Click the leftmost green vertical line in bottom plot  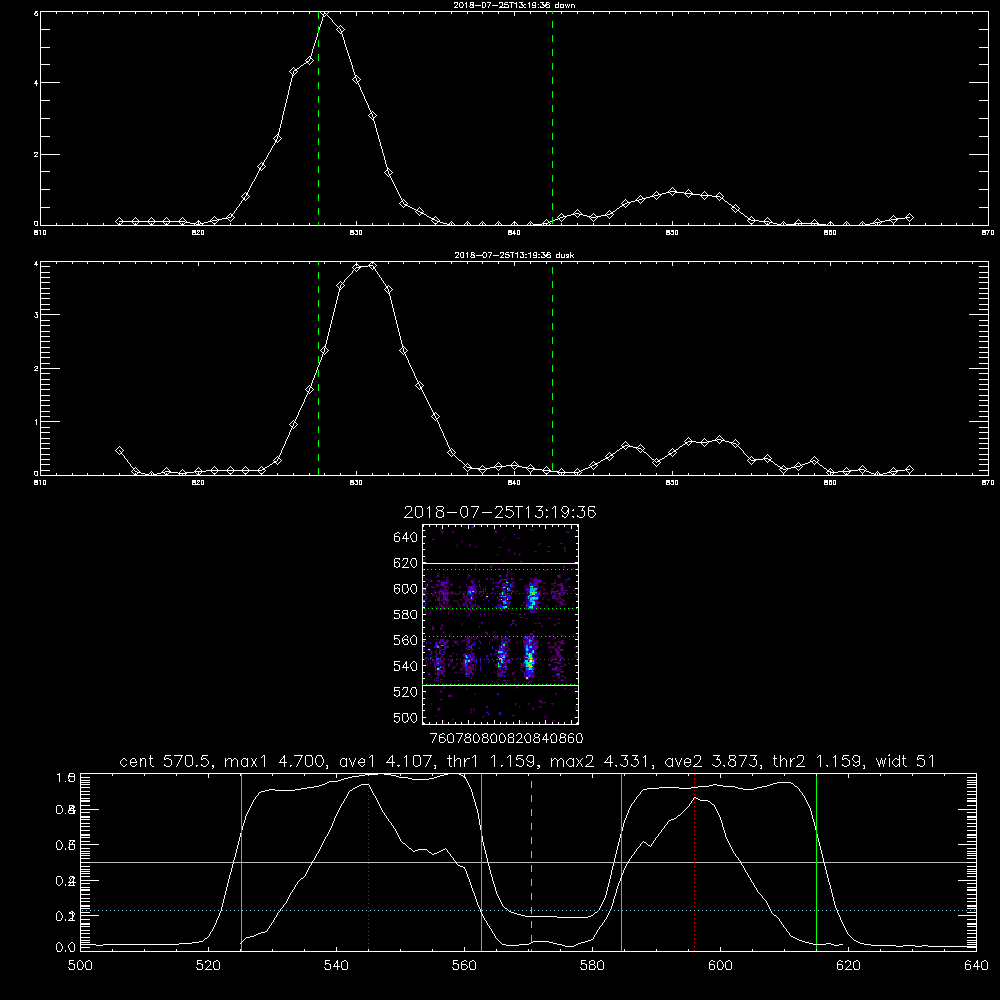(241, 861)
